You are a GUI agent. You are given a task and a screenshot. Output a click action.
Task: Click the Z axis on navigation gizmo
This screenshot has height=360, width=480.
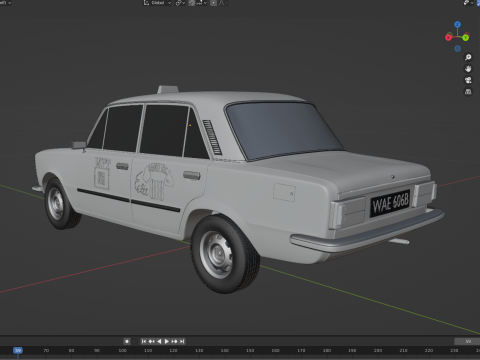457,24
